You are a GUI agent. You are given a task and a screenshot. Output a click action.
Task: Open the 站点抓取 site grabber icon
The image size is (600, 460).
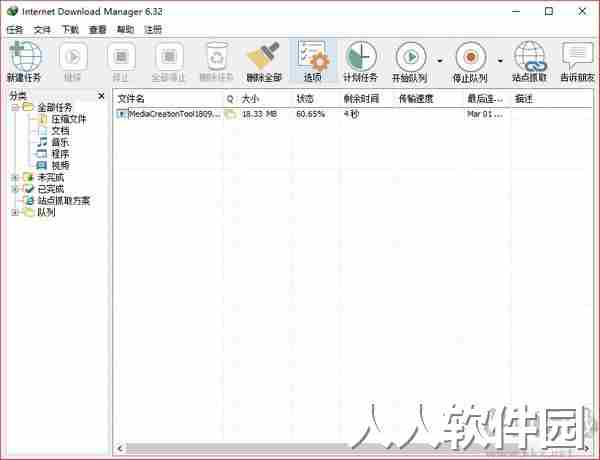click(x=530, y=62)
